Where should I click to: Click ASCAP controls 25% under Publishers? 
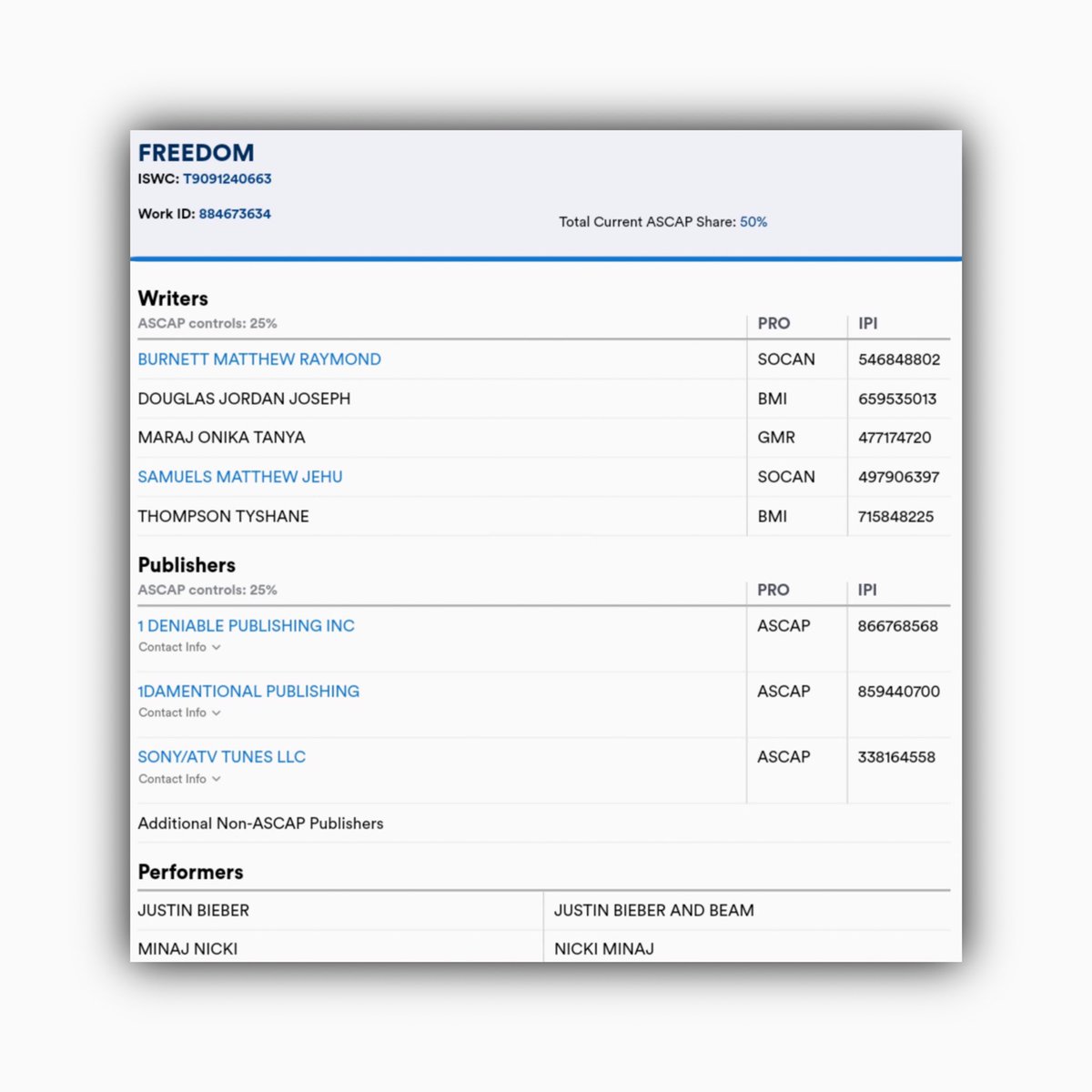click(207, 591)
